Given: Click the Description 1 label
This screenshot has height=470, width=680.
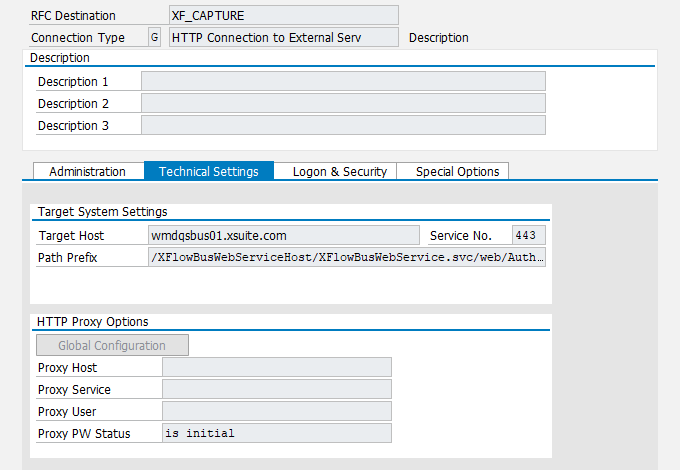Looking at the screenshot, I should [73, 82].
